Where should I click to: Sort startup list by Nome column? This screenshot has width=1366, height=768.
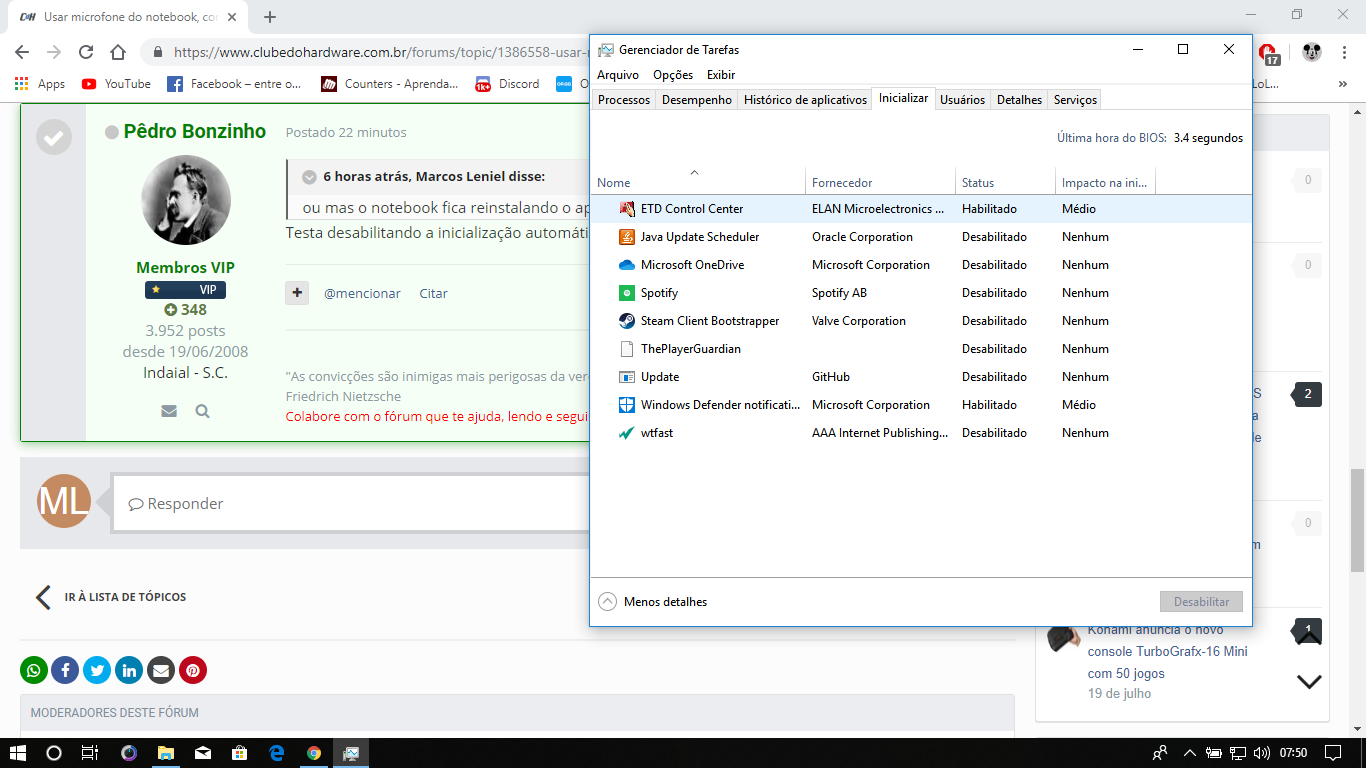696,182
